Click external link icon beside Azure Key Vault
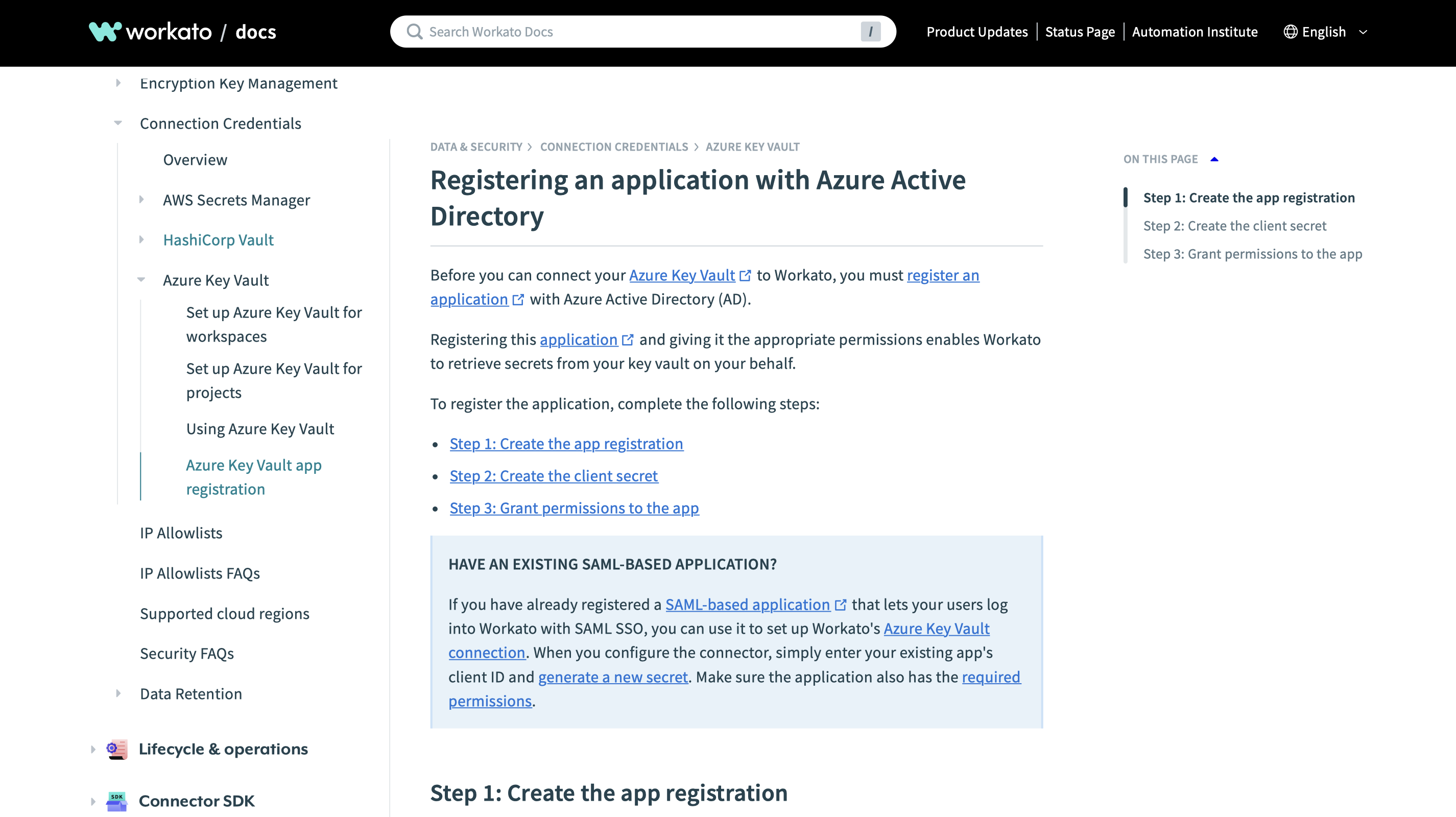 click(746, 276)
